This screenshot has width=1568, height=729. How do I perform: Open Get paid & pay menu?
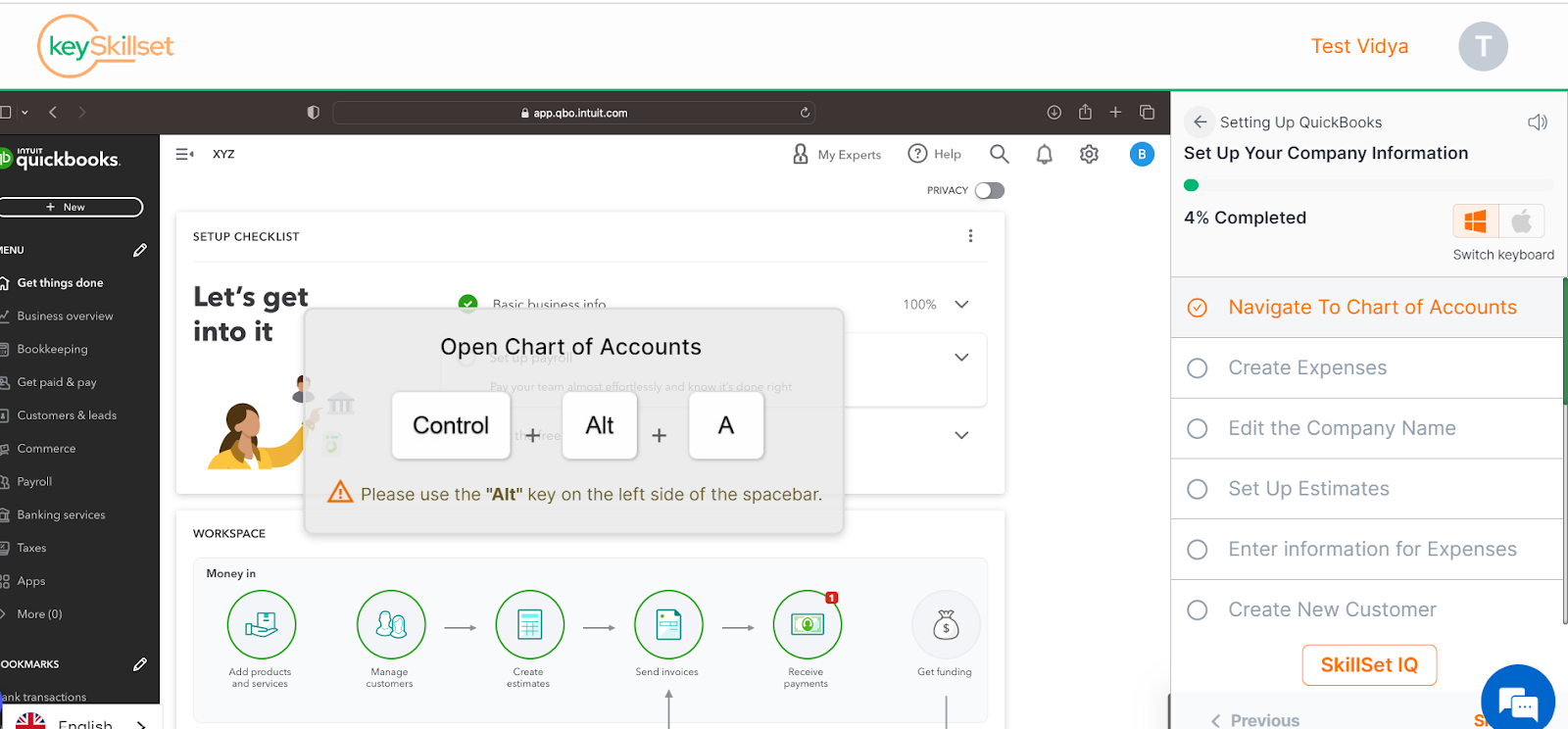(x=57, y=382)
